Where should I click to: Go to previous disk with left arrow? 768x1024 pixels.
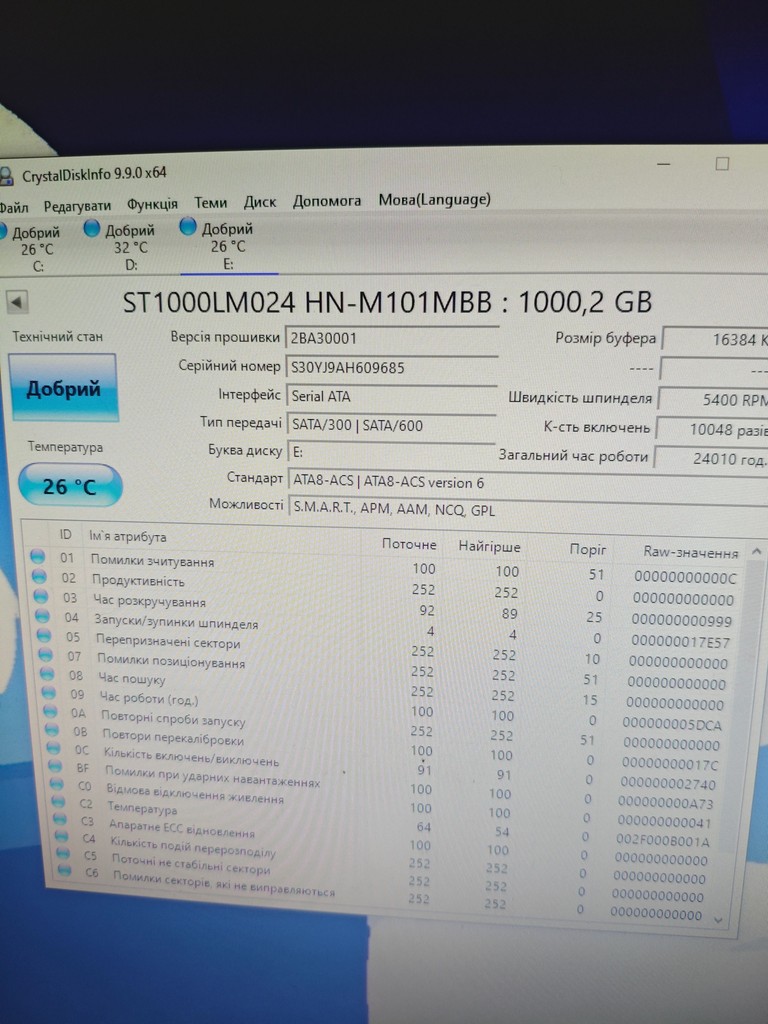[16, 302]
